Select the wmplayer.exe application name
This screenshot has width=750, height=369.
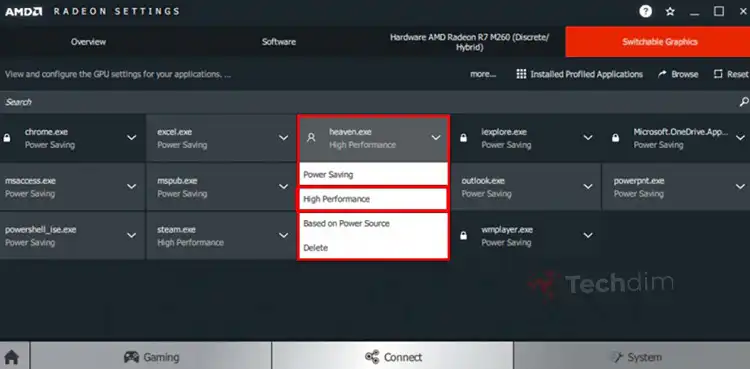507,230
